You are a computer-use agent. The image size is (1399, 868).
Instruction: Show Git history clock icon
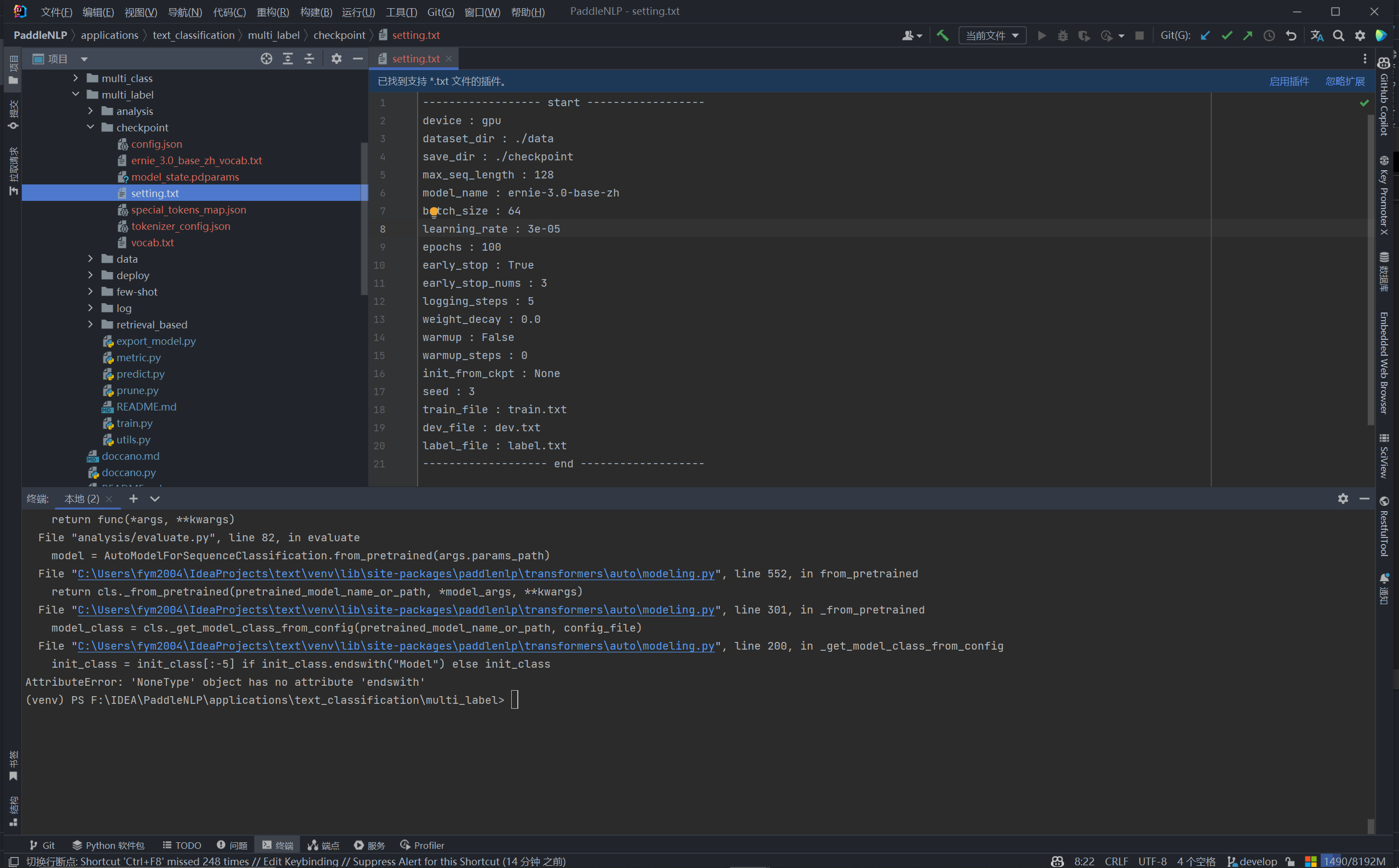[1269, 36]
